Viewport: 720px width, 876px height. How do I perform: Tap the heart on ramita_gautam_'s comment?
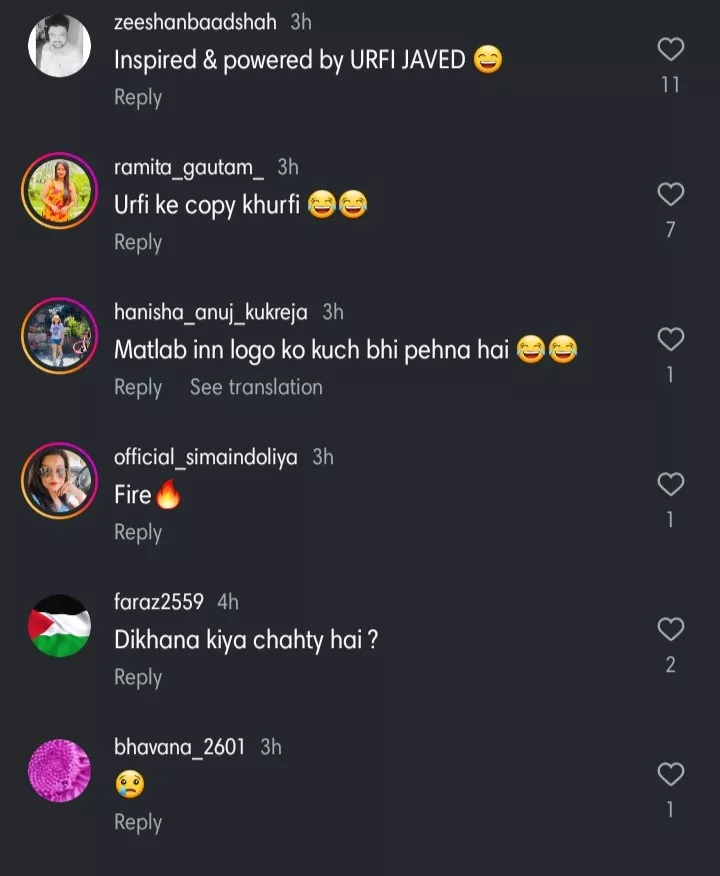[671, 193]
